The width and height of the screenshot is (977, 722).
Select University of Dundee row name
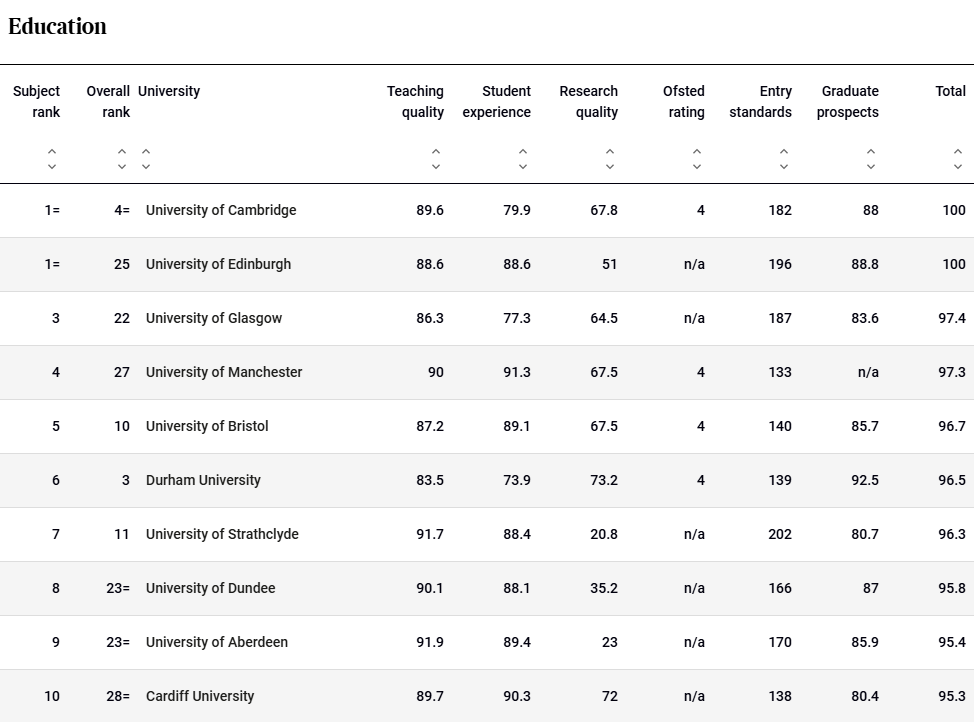(x=211, y=588)
